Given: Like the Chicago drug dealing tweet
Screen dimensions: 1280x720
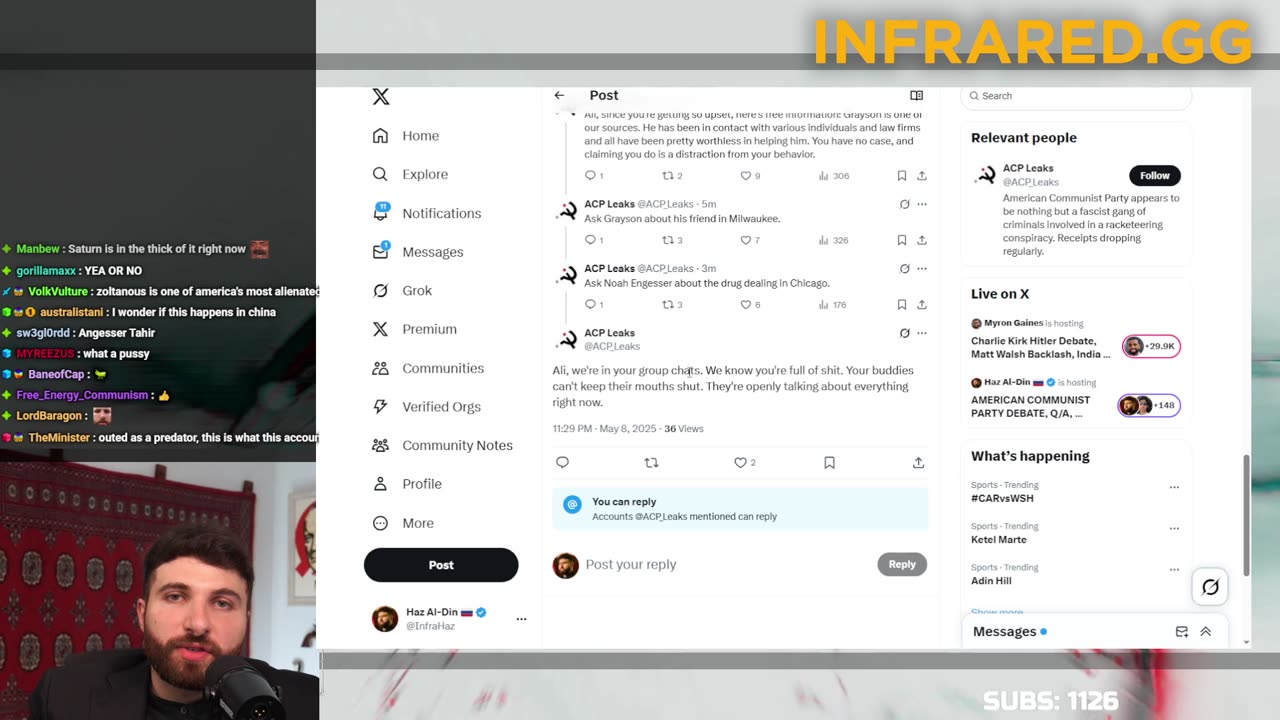Looking at the screenshot, I should click(745, 304).
